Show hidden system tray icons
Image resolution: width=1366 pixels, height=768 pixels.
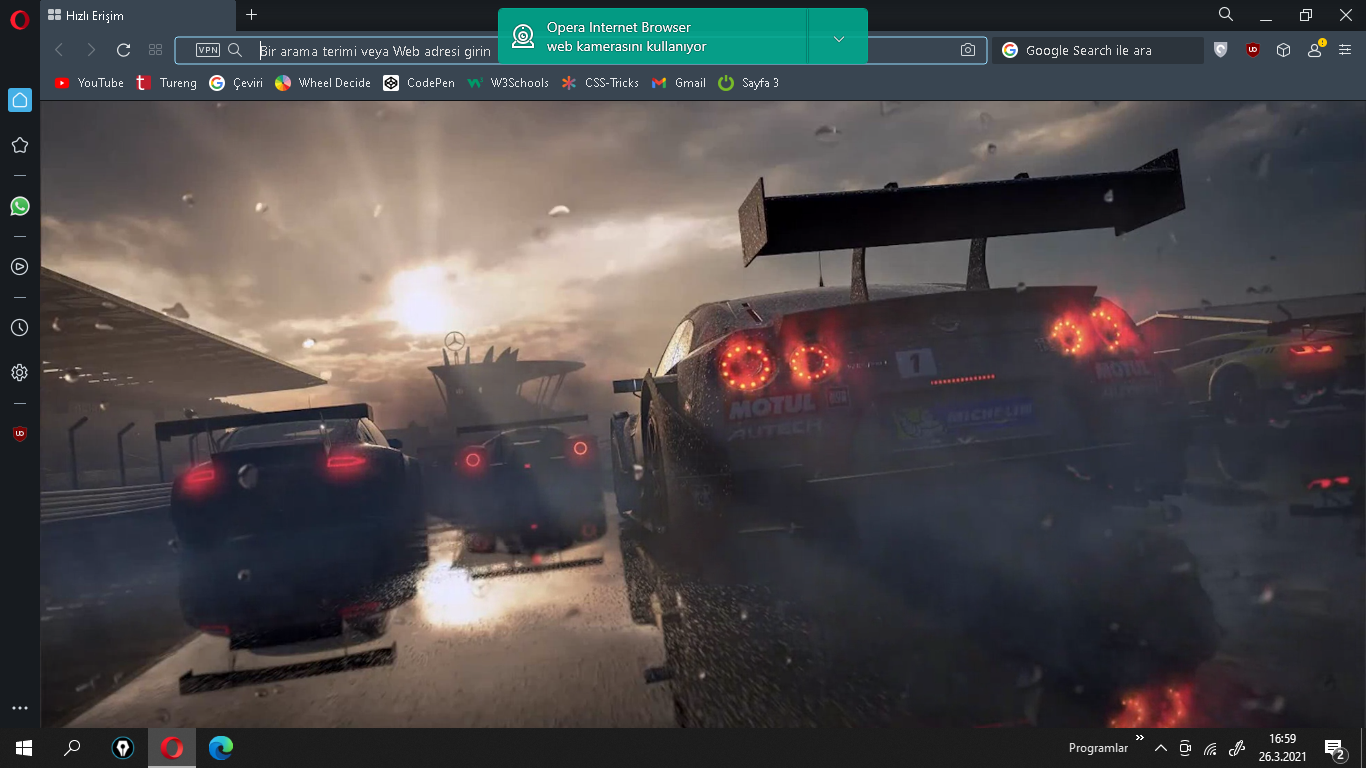click(1161, 748)
